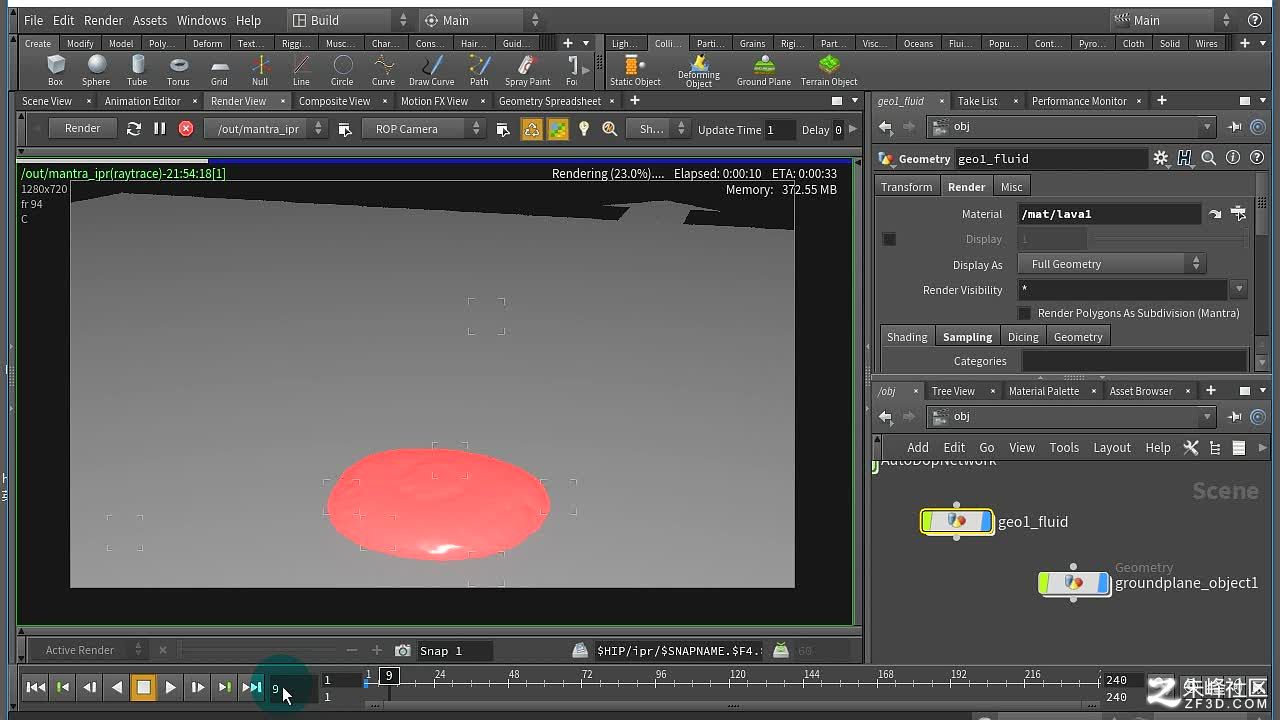Select the Circle shelf tool
Screen dimensions: 1280x720
point(342,71)
